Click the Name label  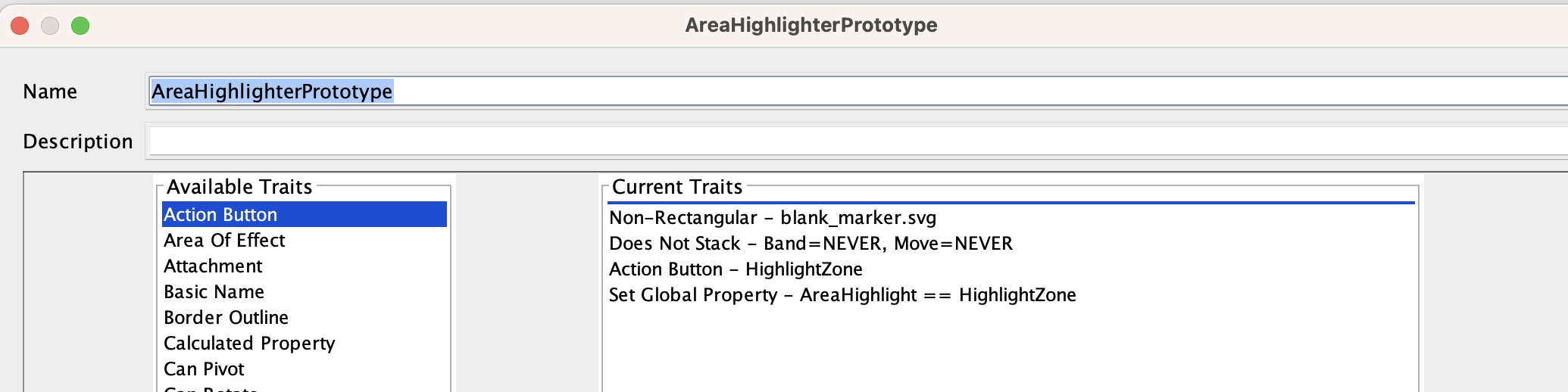tap(50, 92)
